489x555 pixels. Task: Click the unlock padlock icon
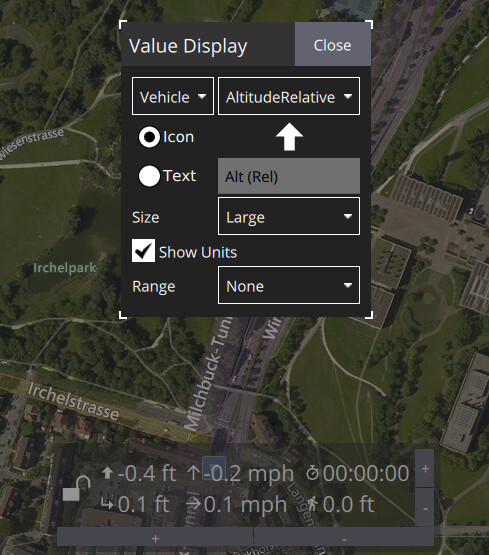pos(76,488)
